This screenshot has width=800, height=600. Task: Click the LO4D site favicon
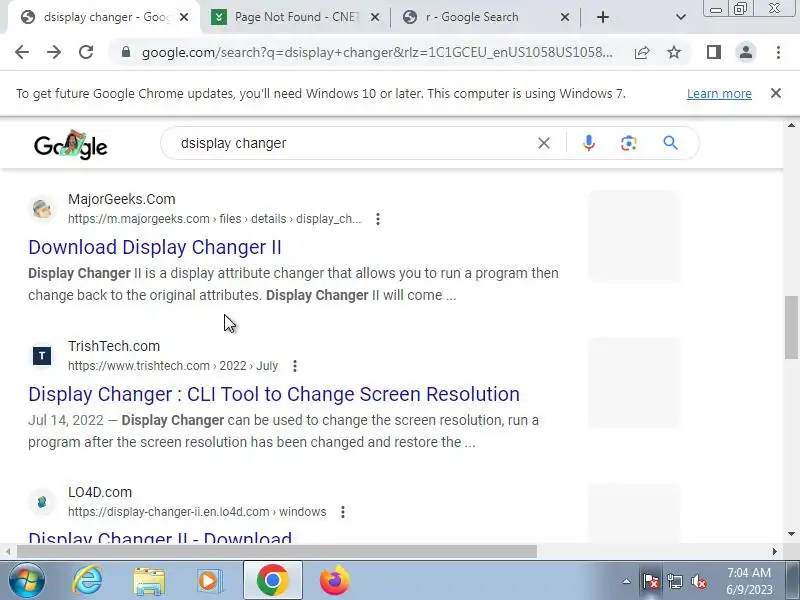click(42, 502)
